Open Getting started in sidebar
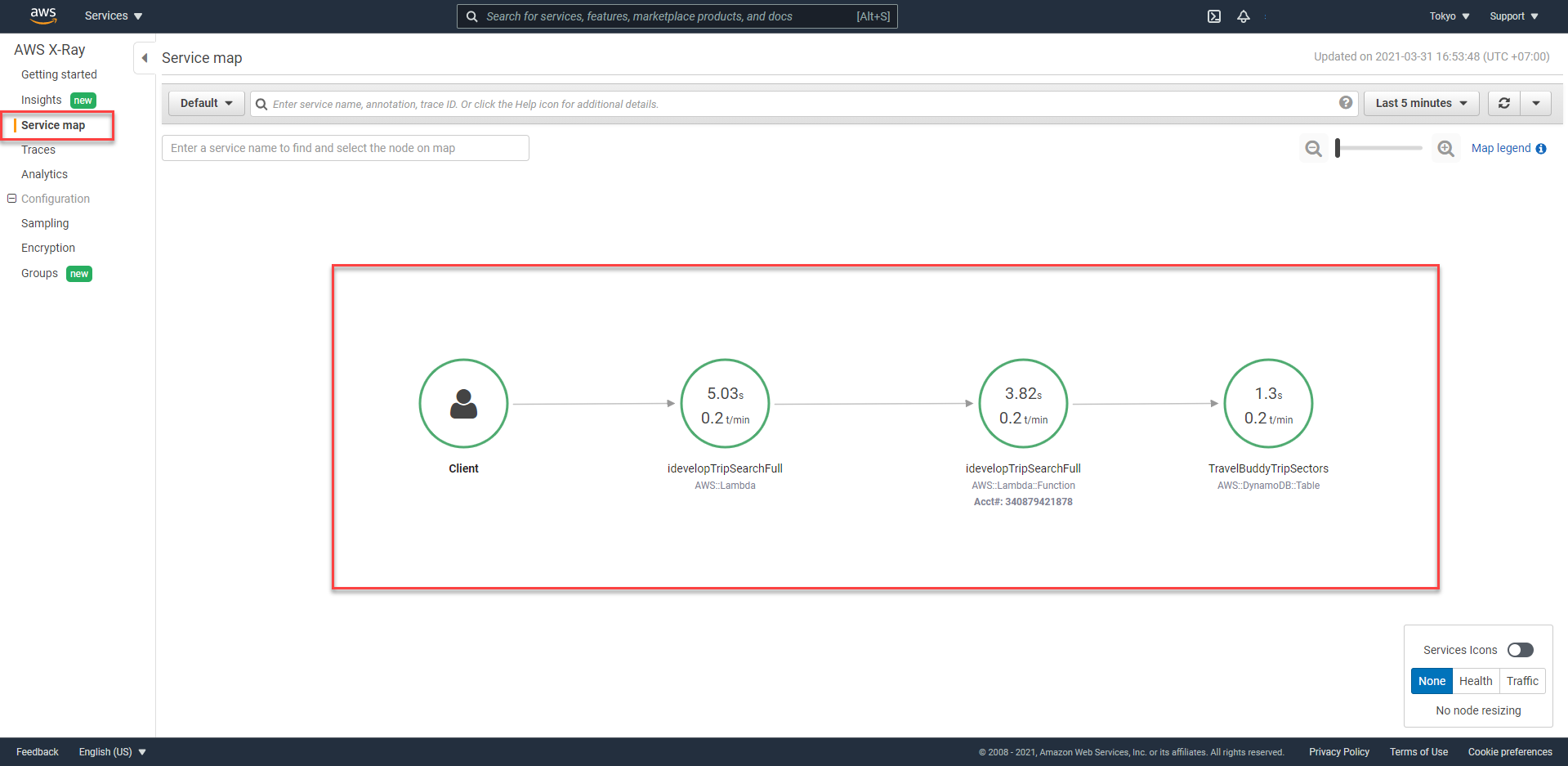The width and height of the screenshot is (1568, 766). (59, 74)
